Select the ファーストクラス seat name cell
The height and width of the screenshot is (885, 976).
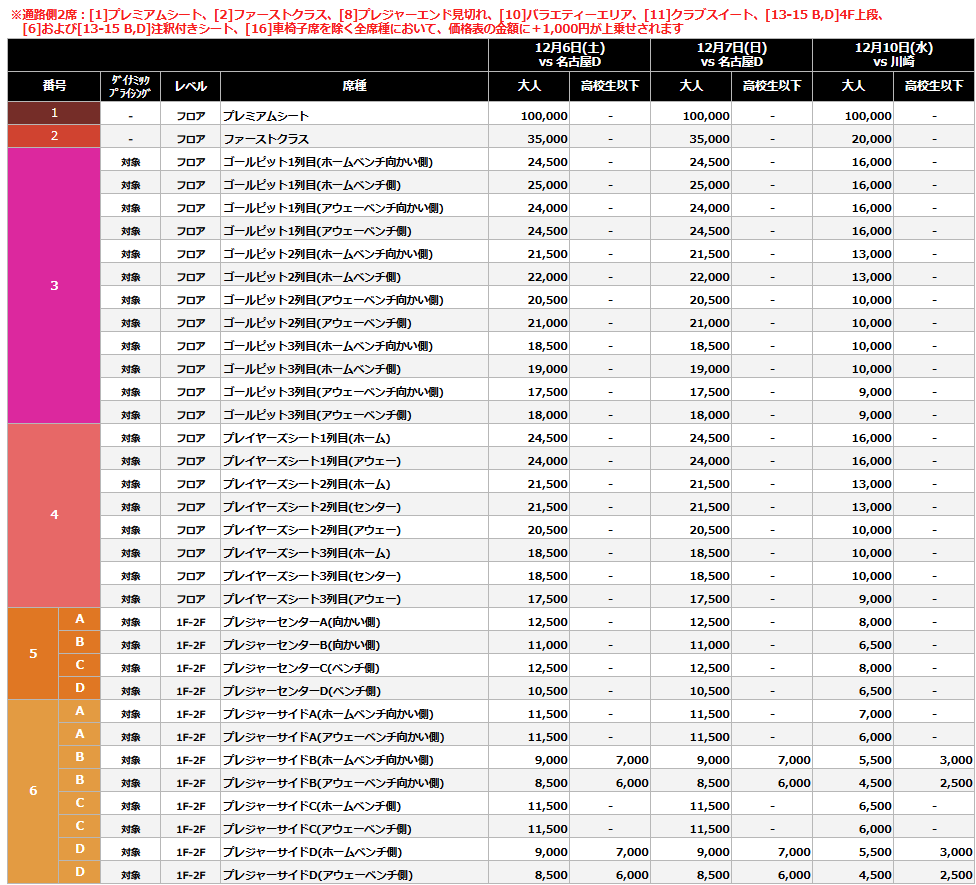pos(265,139)
